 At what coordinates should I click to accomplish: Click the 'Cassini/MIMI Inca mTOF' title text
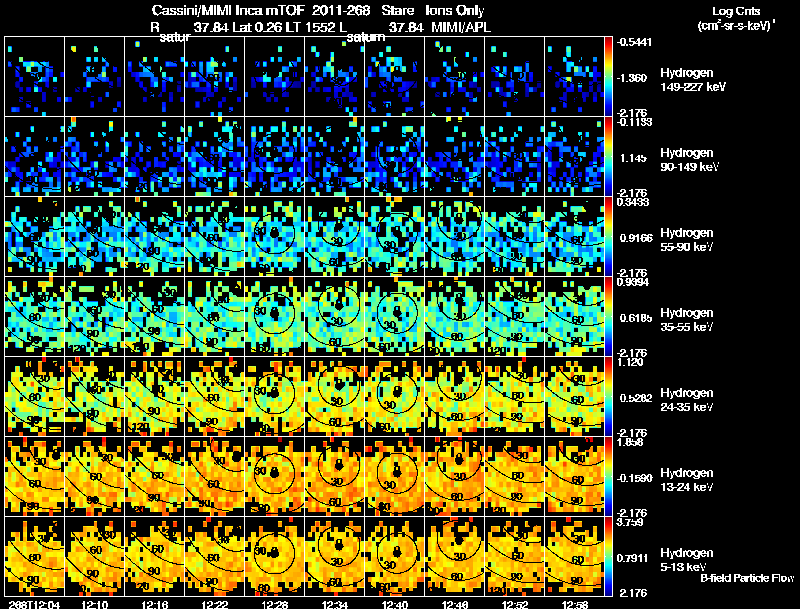click(228, 10)
